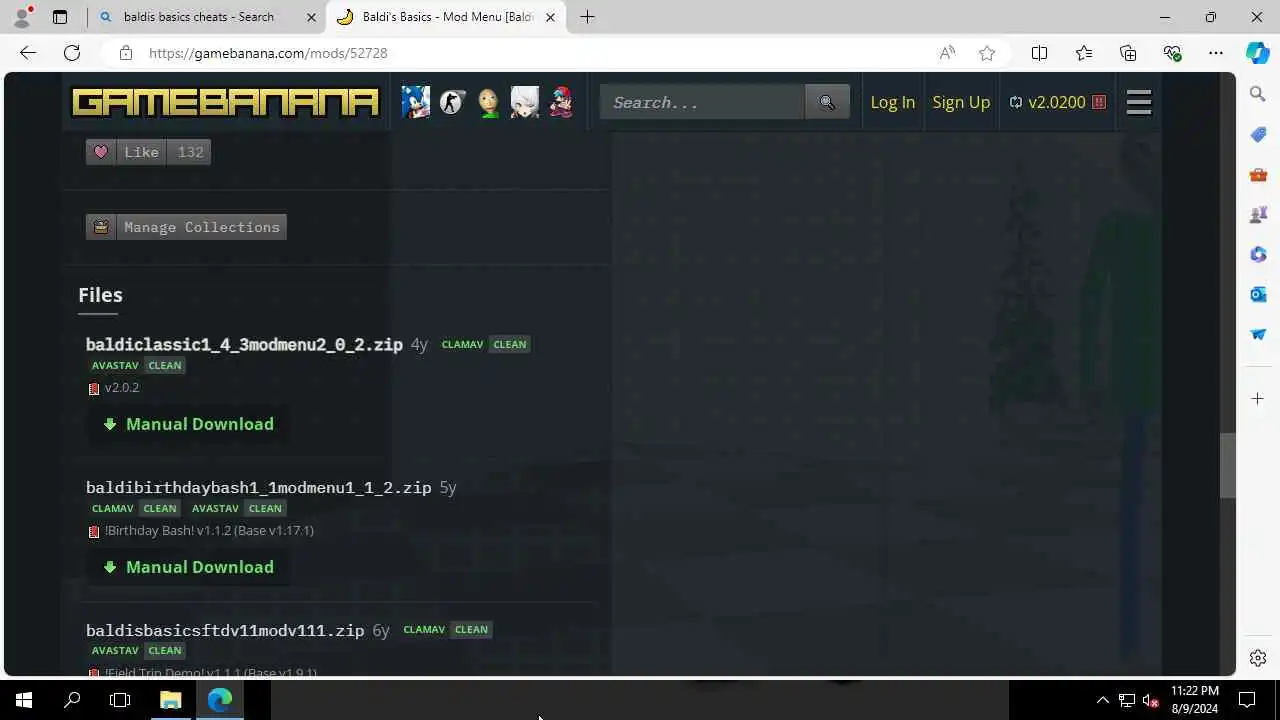Open Edge Settings and more menu
Screen dimensions: 1280x720
[1216, 53]
